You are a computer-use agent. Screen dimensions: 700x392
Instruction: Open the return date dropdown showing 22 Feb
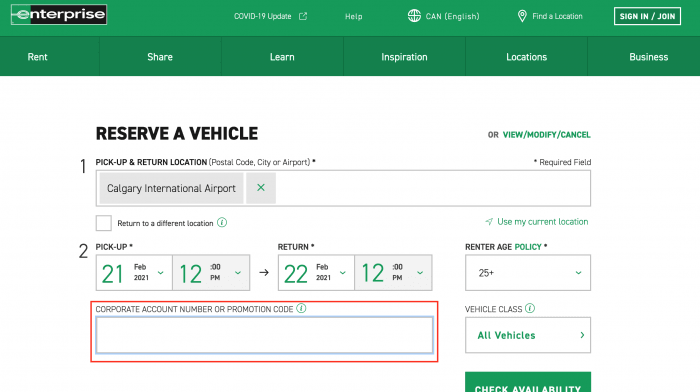click(316, 273)
